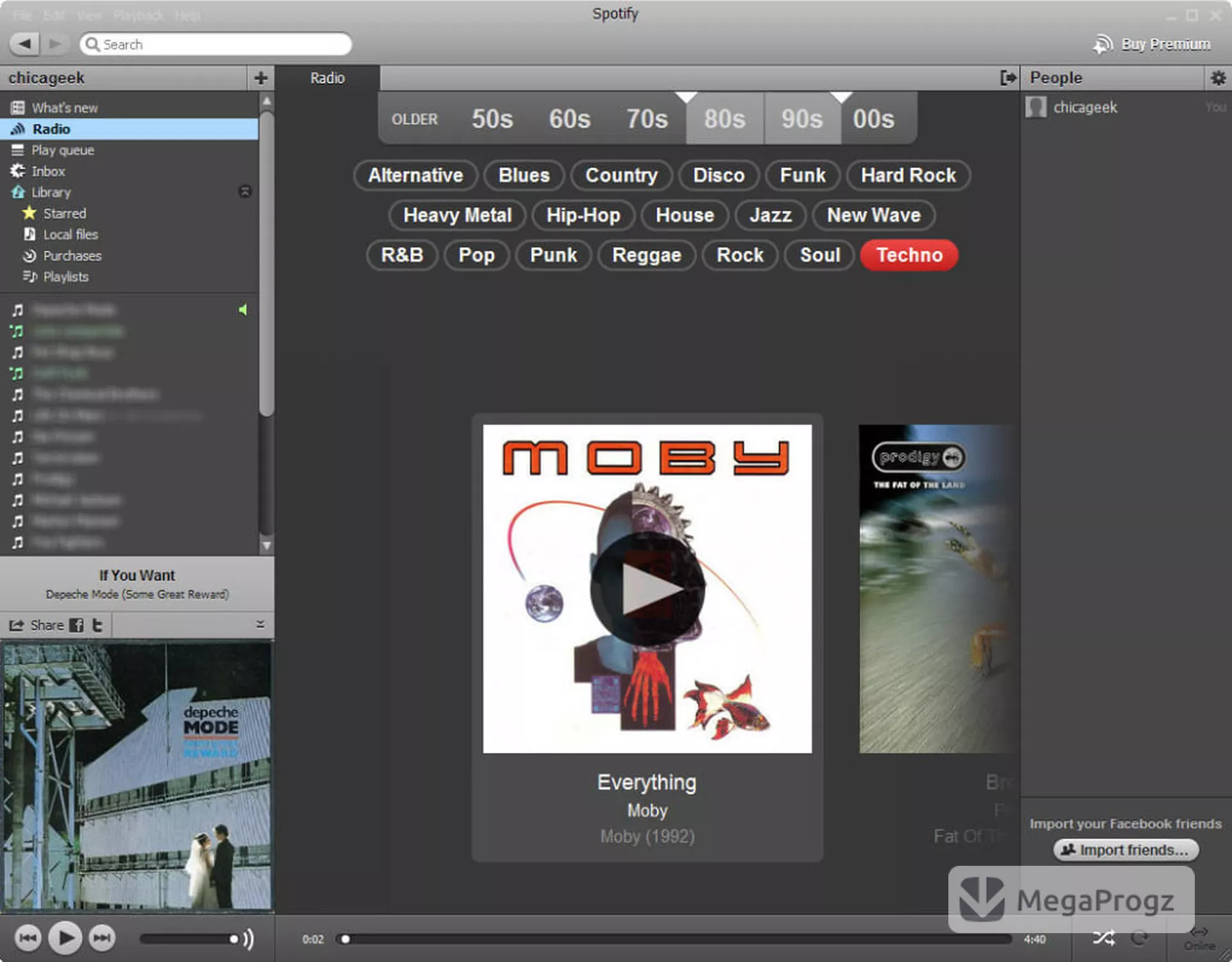Screen dimensions: 1232x962
Task: Click the volume speaker icon
Action: coord(249,939)
